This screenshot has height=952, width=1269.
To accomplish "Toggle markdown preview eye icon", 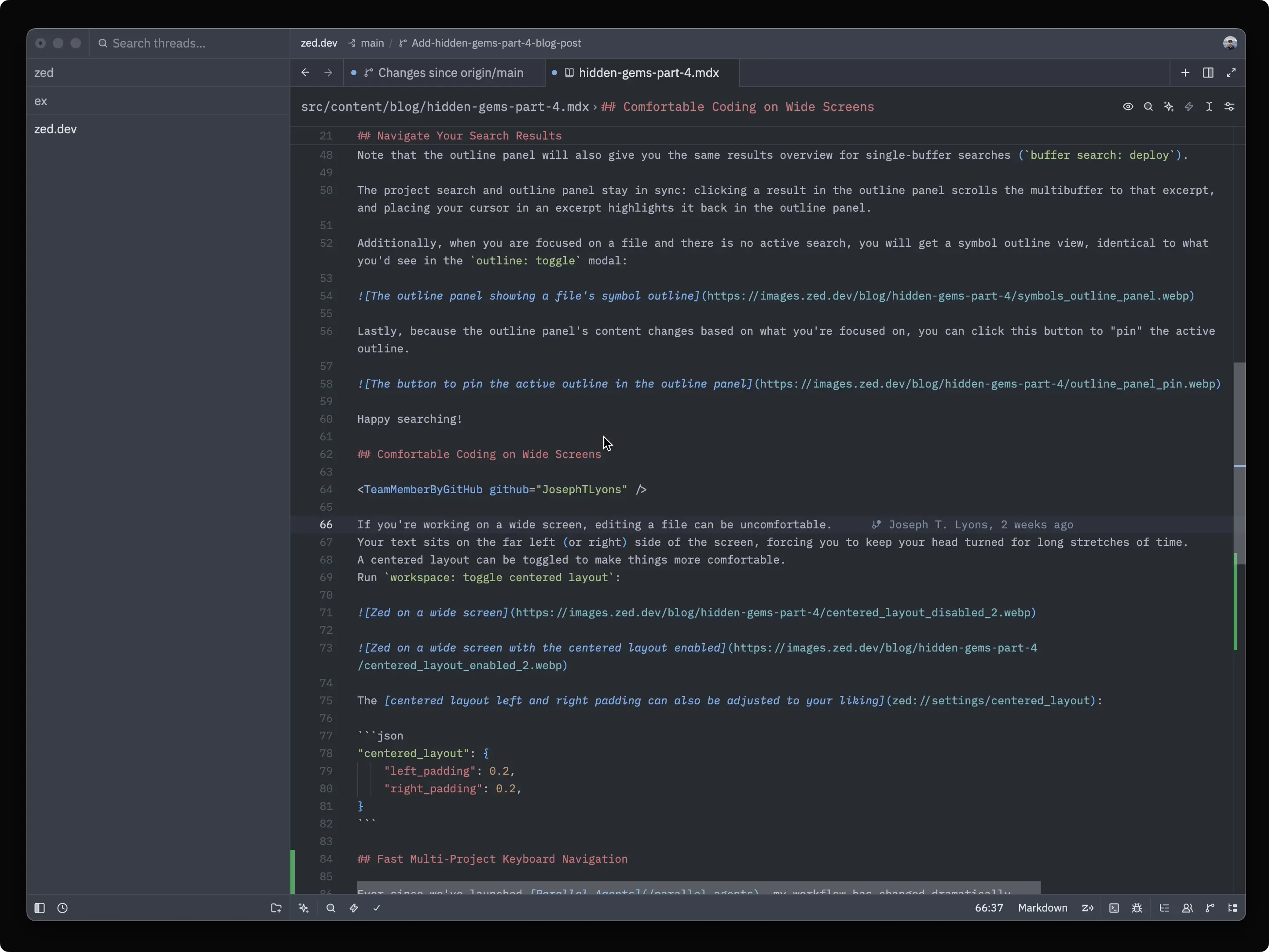I will click(x=1128, y=106).
